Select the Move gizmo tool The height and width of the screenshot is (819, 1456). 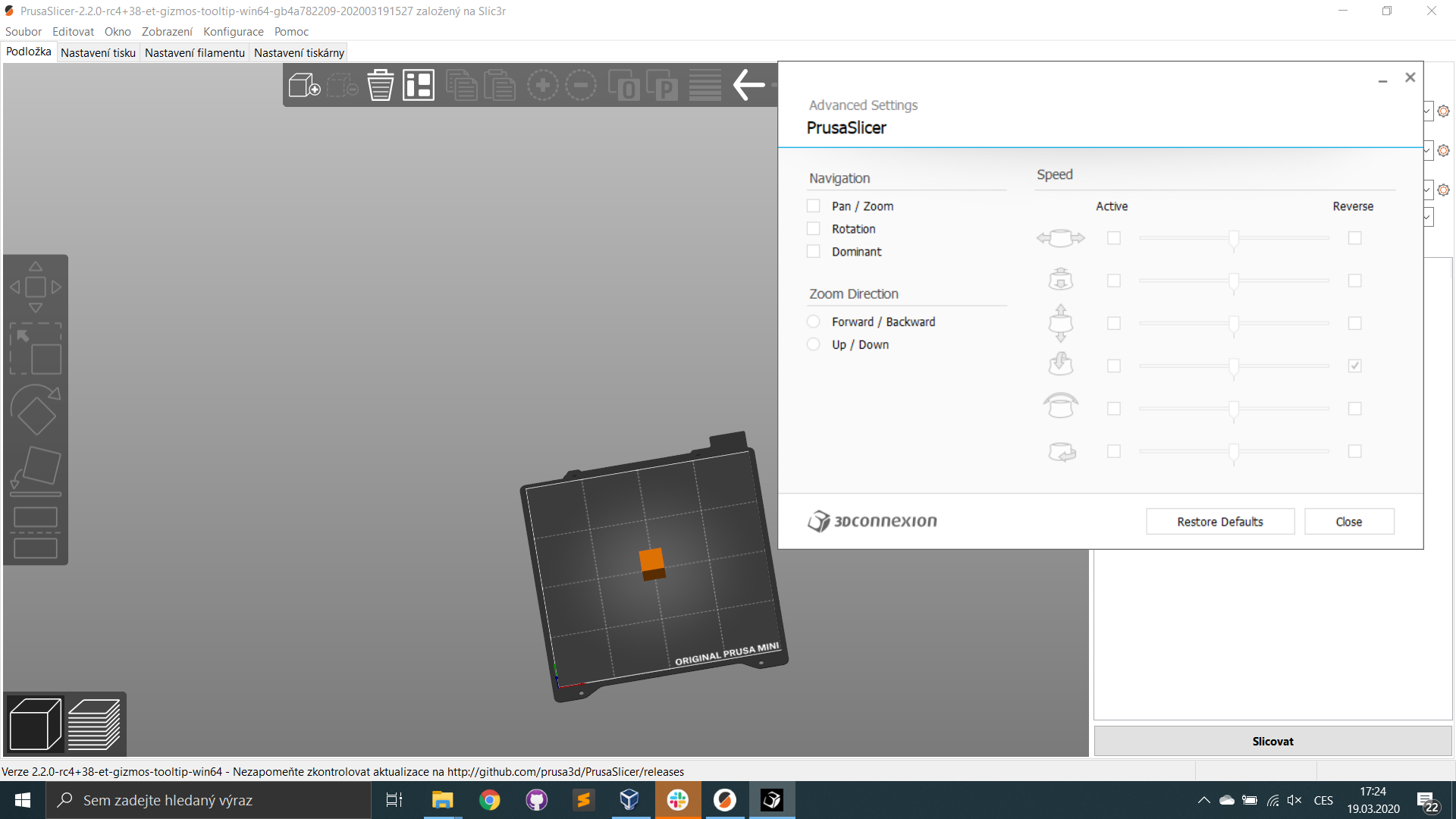(36, 287)
